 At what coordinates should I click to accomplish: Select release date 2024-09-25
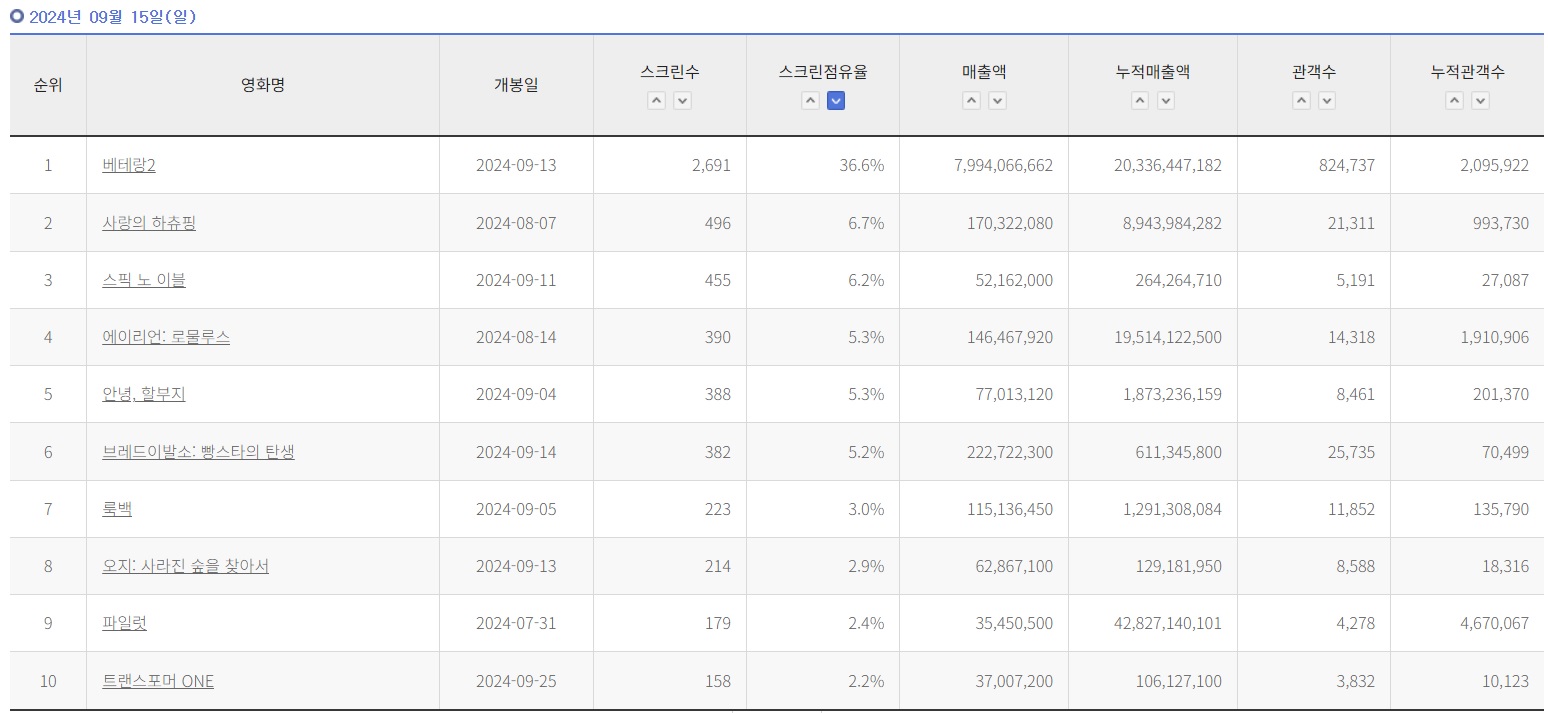(516, 681)
